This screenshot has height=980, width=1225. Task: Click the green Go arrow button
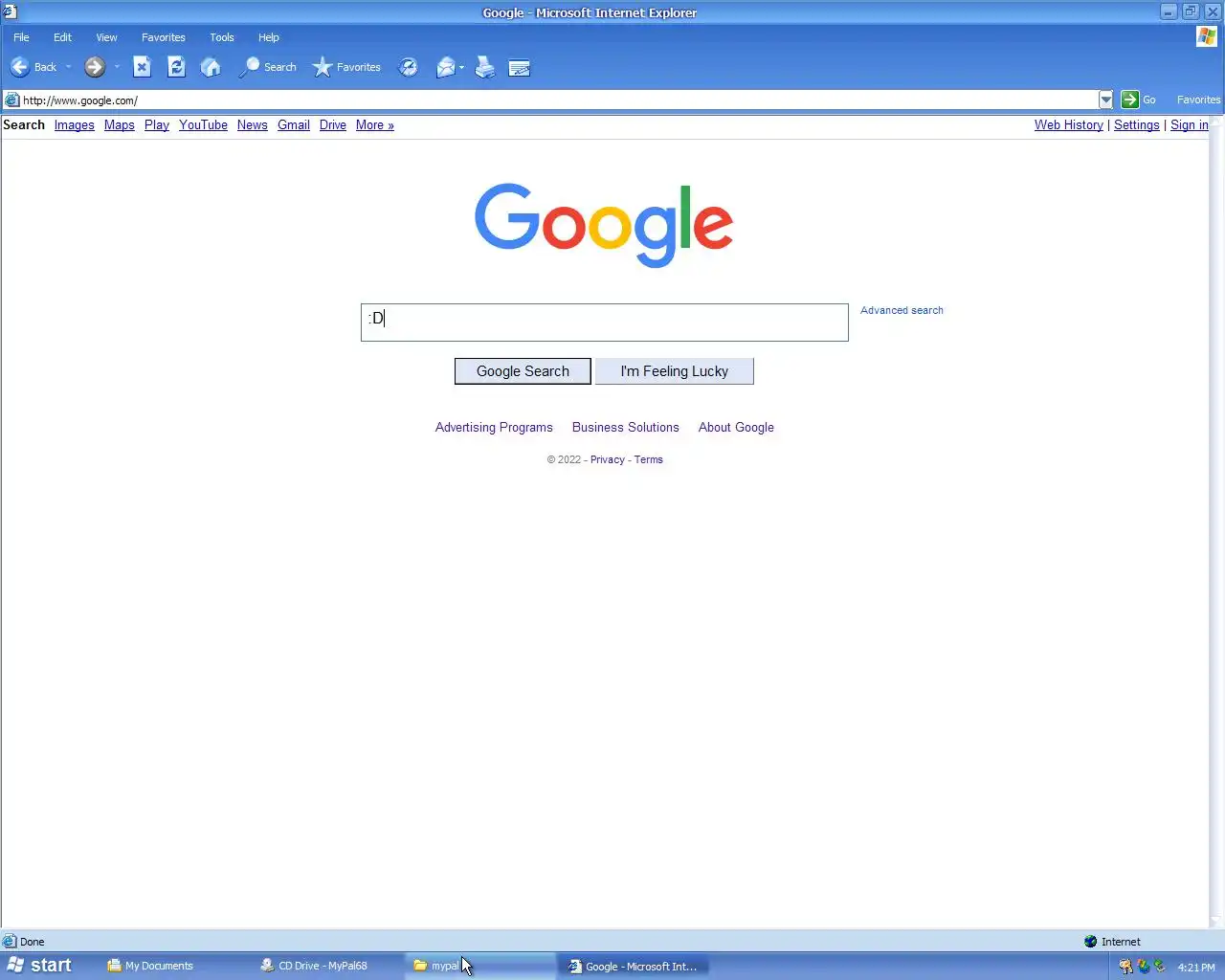coord(1130,100)
